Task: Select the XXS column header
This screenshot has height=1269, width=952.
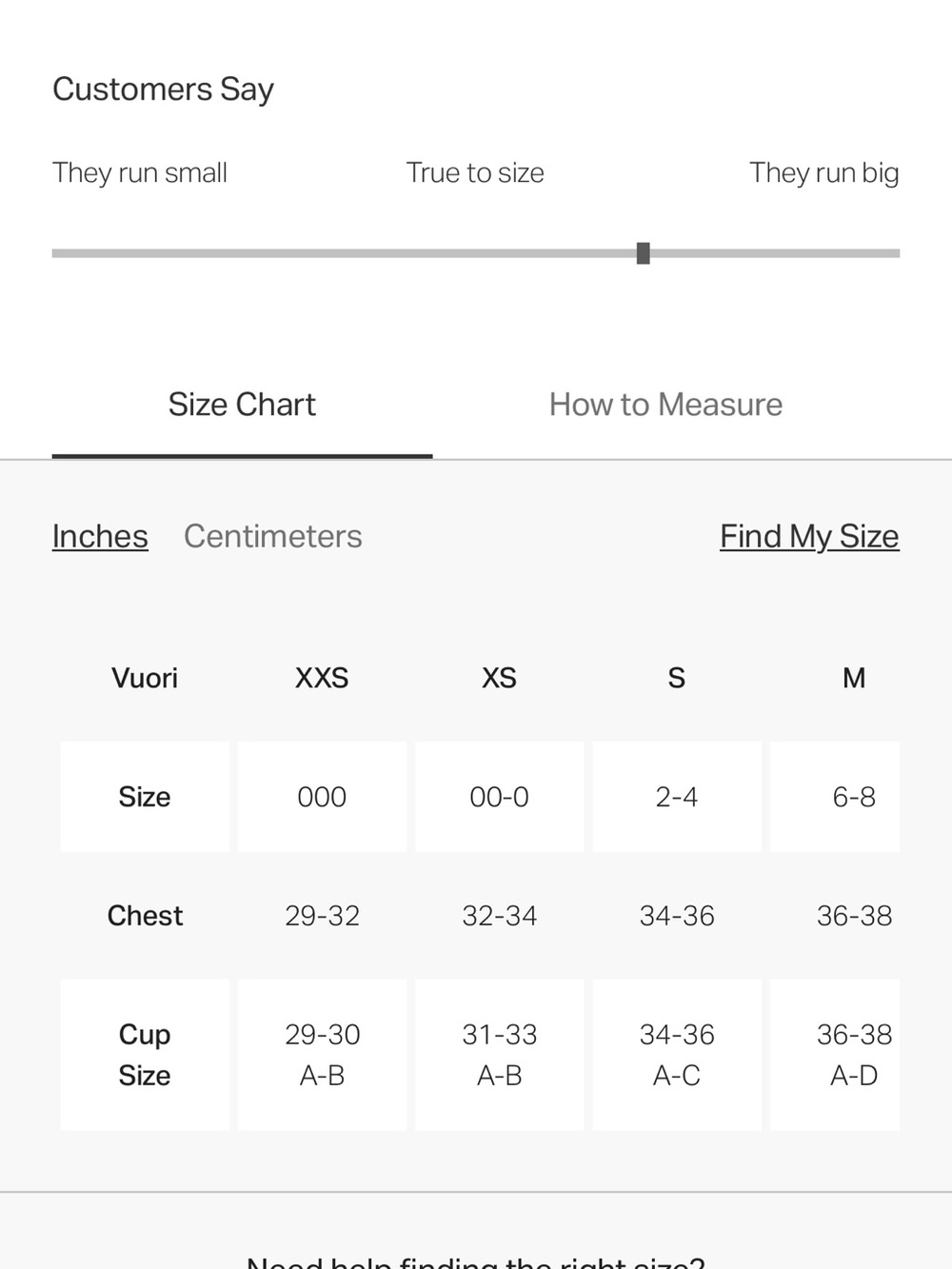Action: click(322, 678)
